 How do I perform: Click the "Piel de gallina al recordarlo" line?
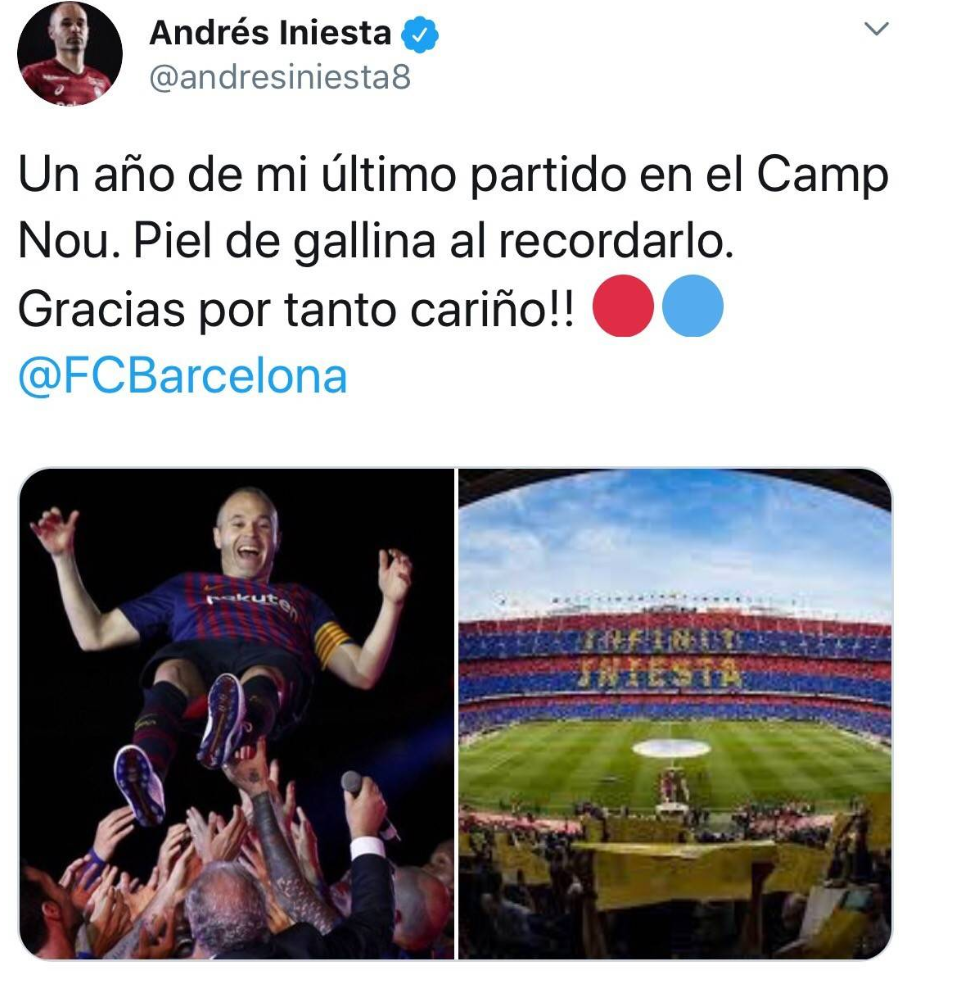(x=433, y=242)
